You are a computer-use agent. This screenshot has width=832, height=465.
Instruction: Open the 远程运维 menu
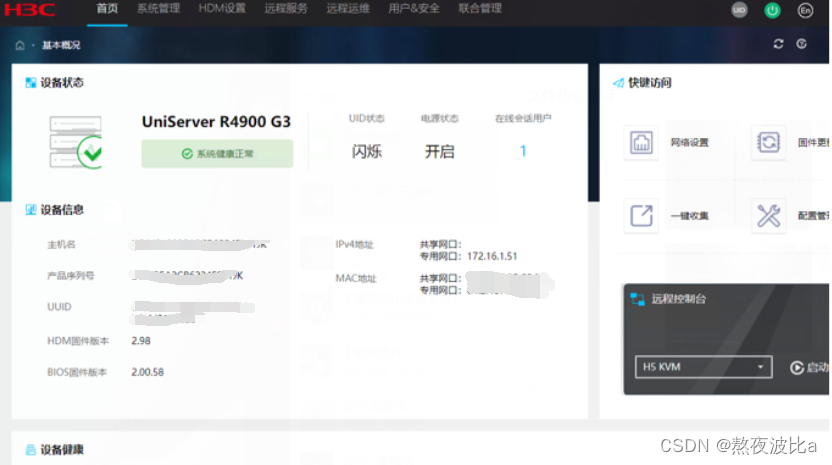348,8
